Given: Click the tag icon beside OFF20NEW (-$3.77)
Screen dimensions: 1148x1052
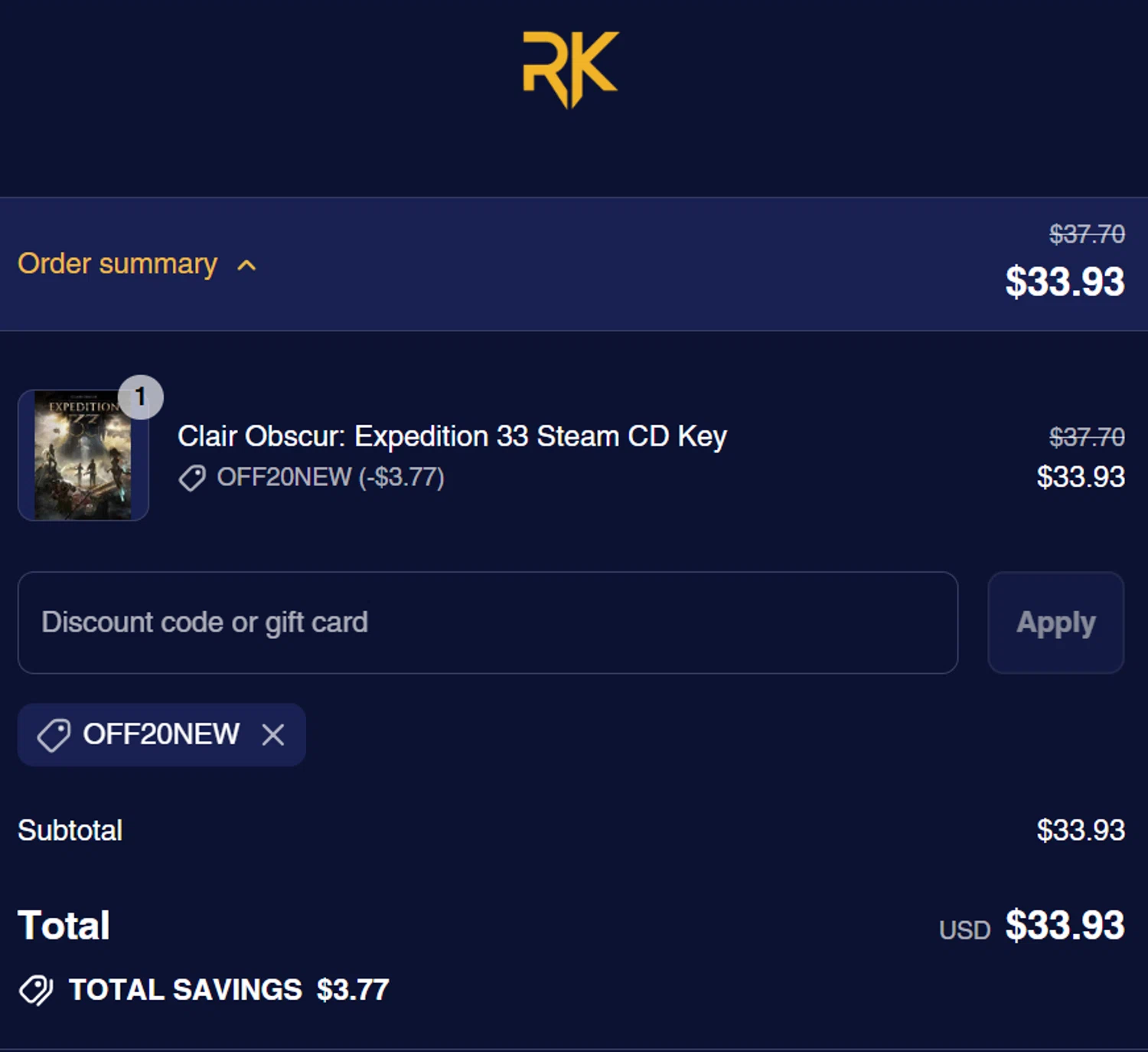Looking at the screenshot, I should [192, 478].
